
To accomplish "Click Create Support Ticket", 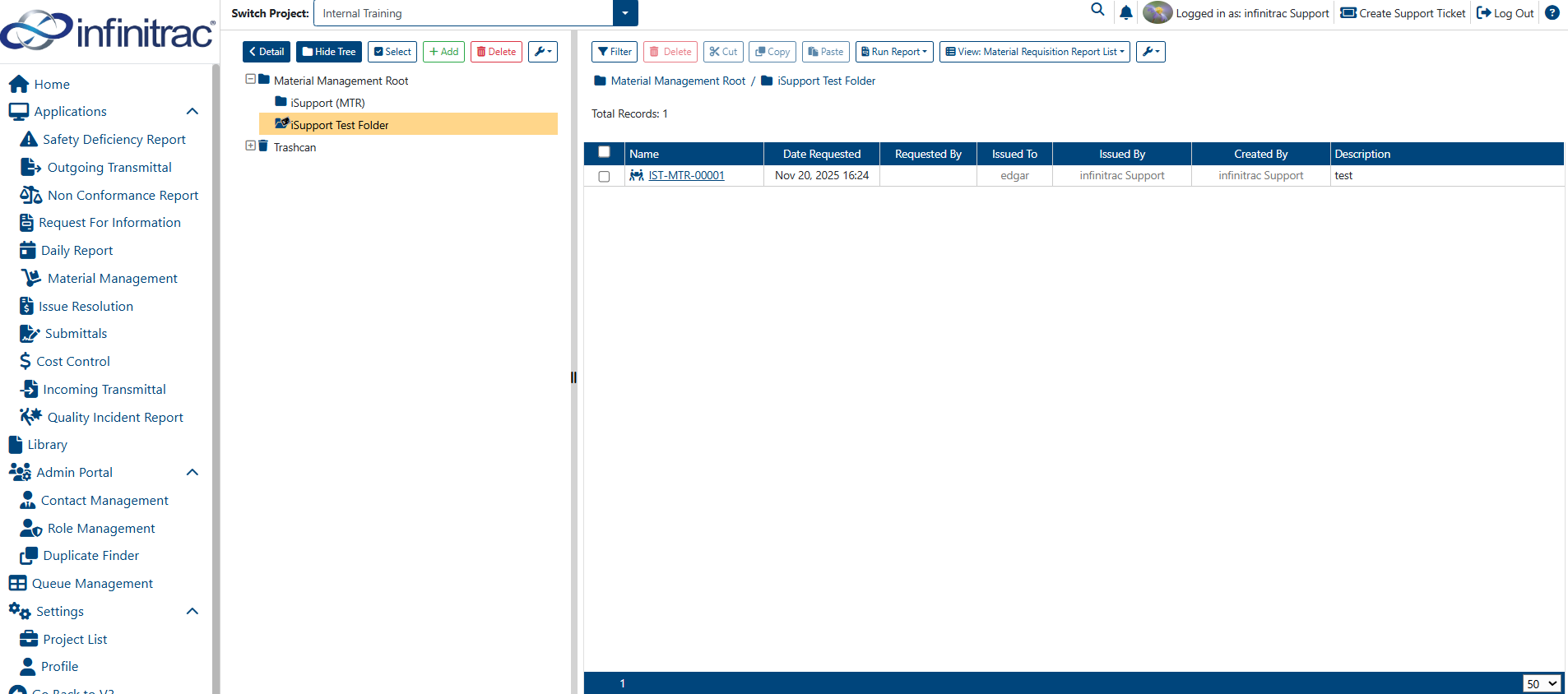I will coord(1403,13).
